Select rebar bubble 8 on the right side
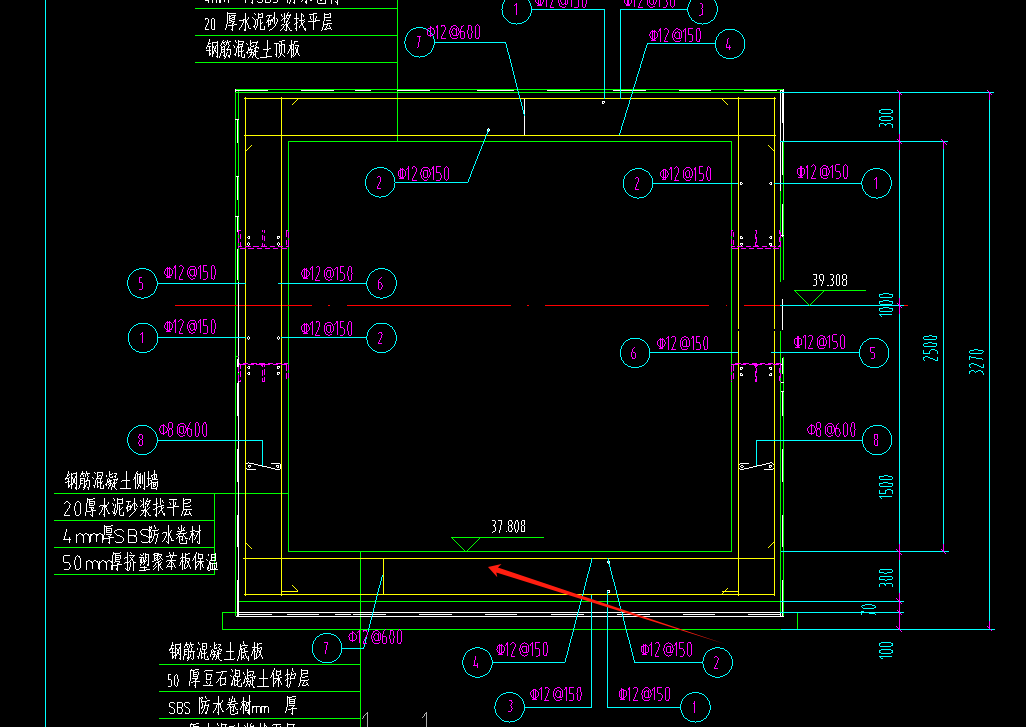This screenshot has height=727, width=1026. (876, 439)
